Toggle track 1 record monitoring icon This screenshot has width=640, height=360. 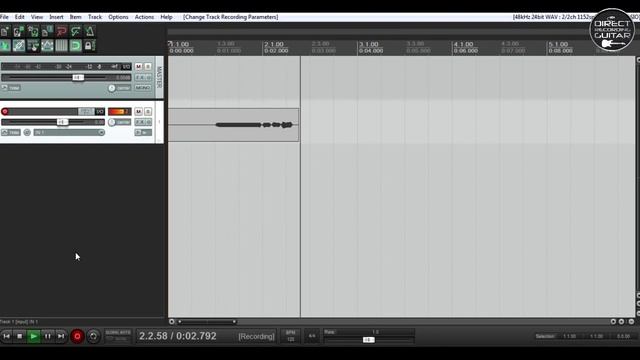27,133
